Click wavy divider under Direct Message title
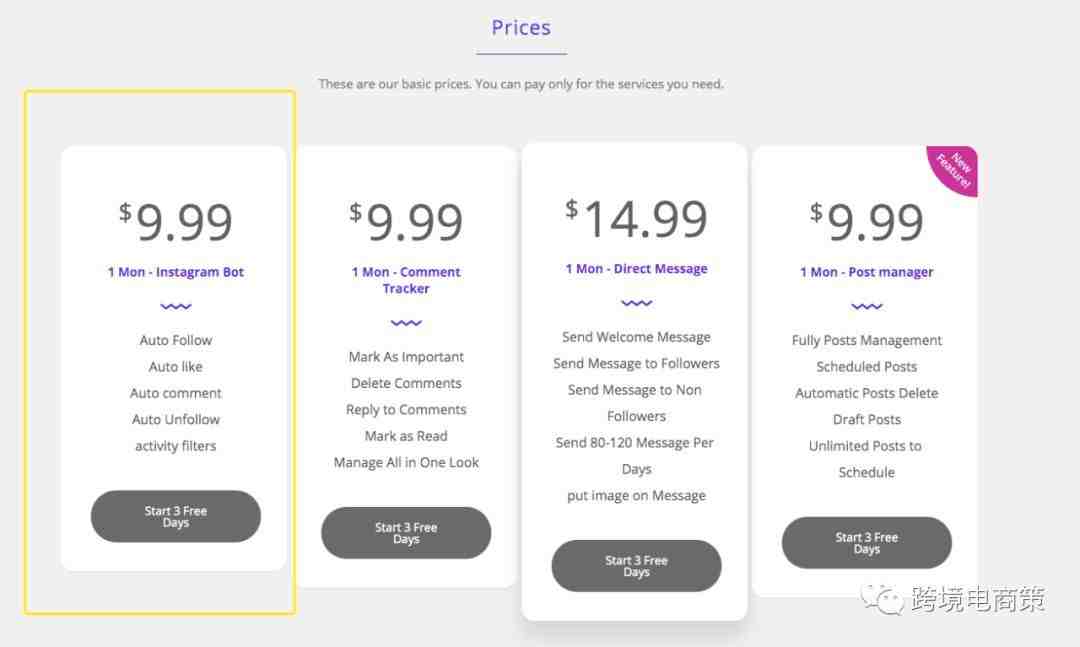Viewport: 1080px width, 647px height. 636,302
